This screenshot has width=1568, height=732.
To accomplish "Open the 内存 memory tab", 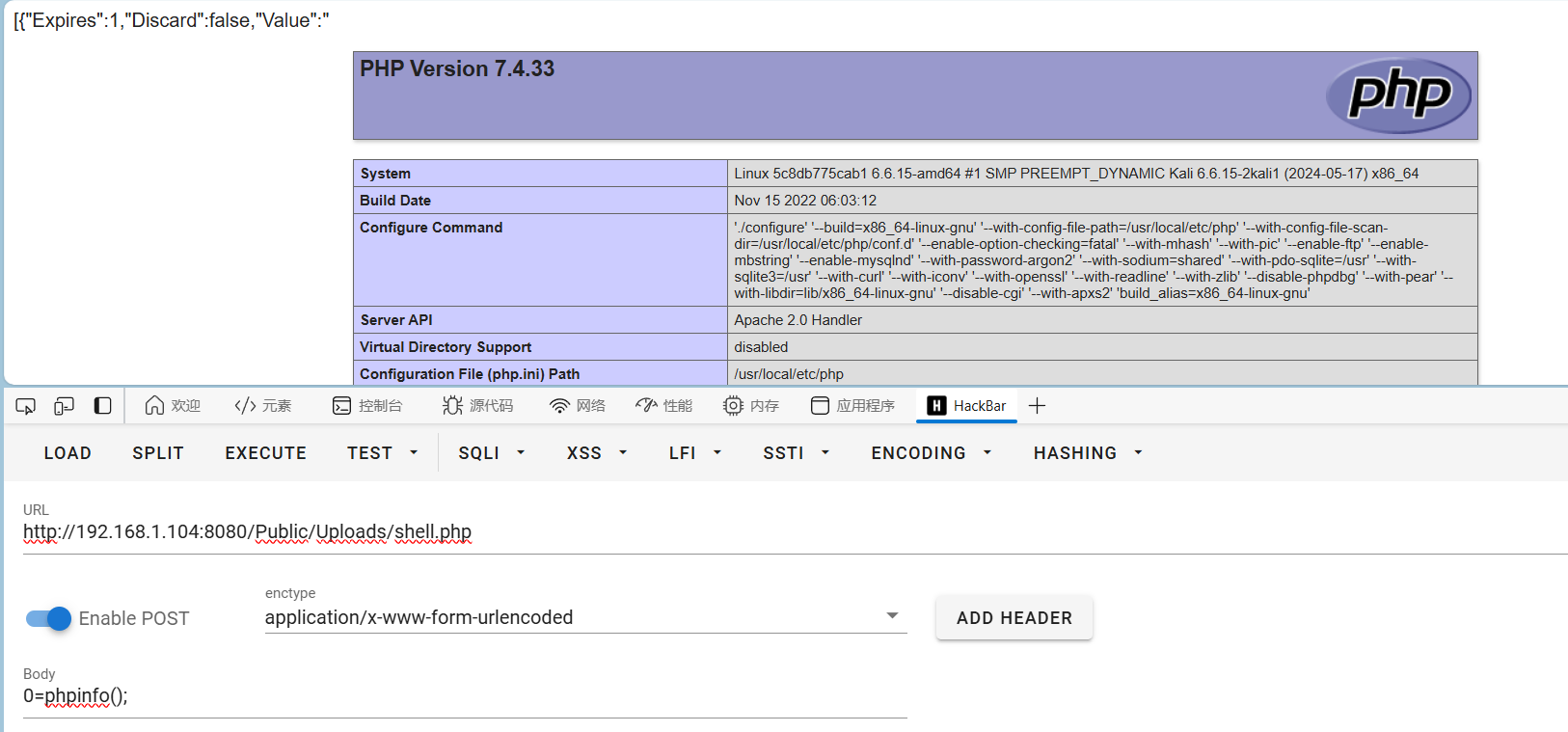I will coord(751,406).
